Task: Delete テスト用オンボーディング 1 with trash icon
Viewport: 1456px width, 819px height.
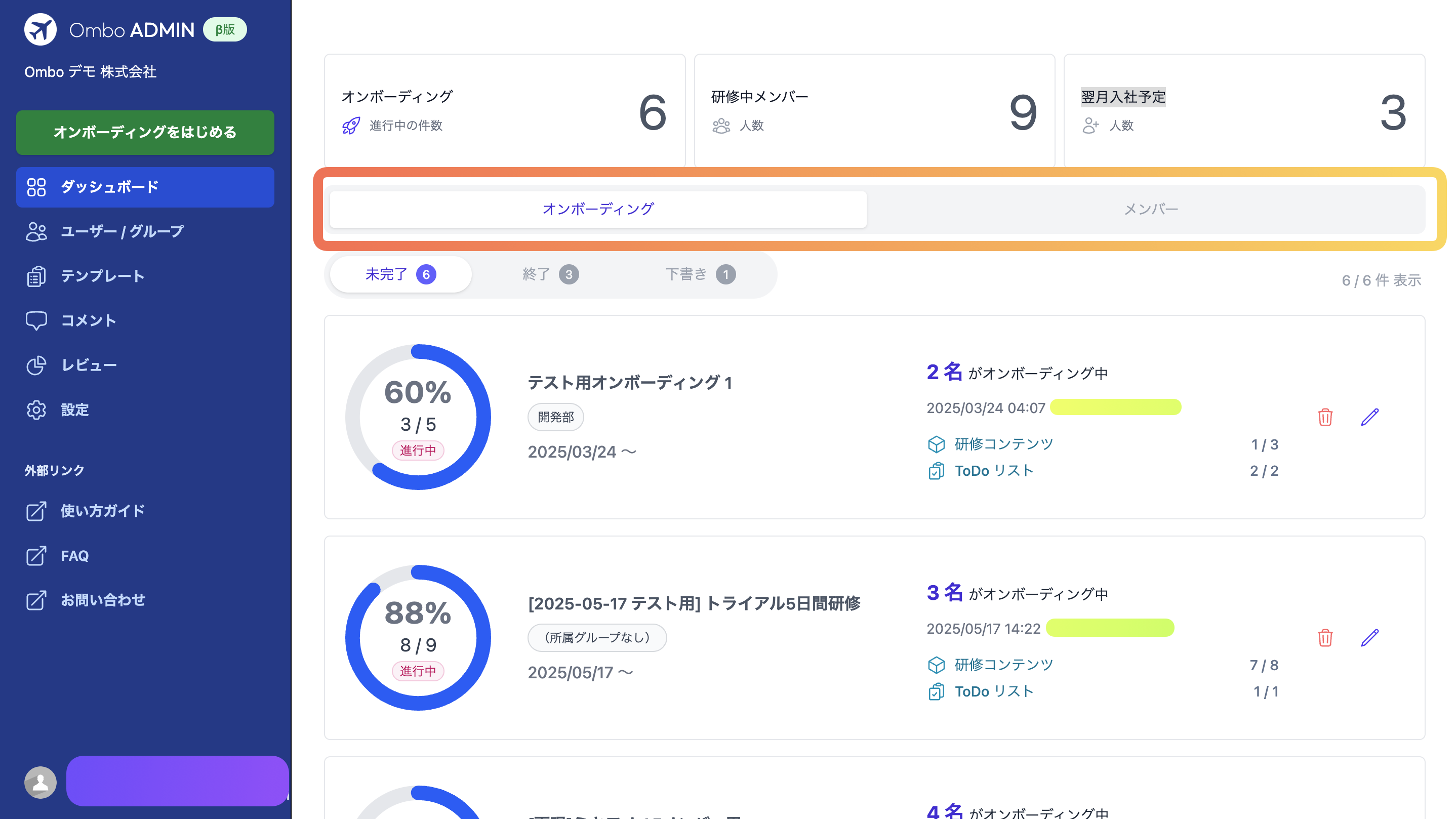Action: tap(1325, 417)
